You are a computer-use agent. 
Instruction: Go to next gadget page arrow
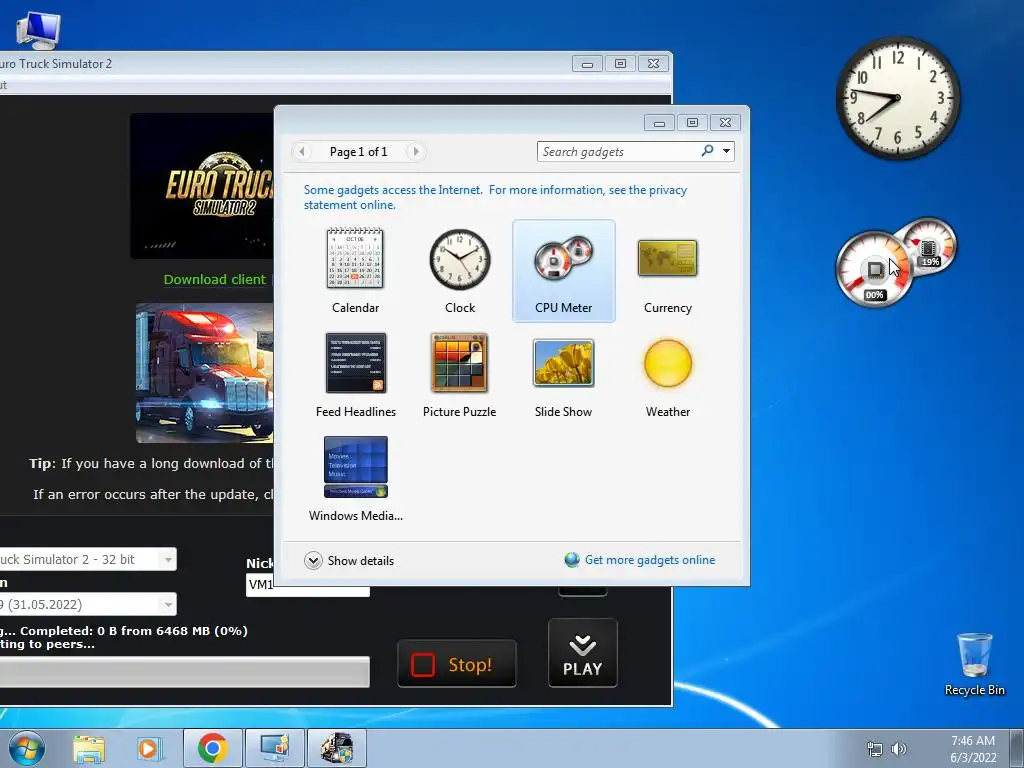(x=415, y=152)
